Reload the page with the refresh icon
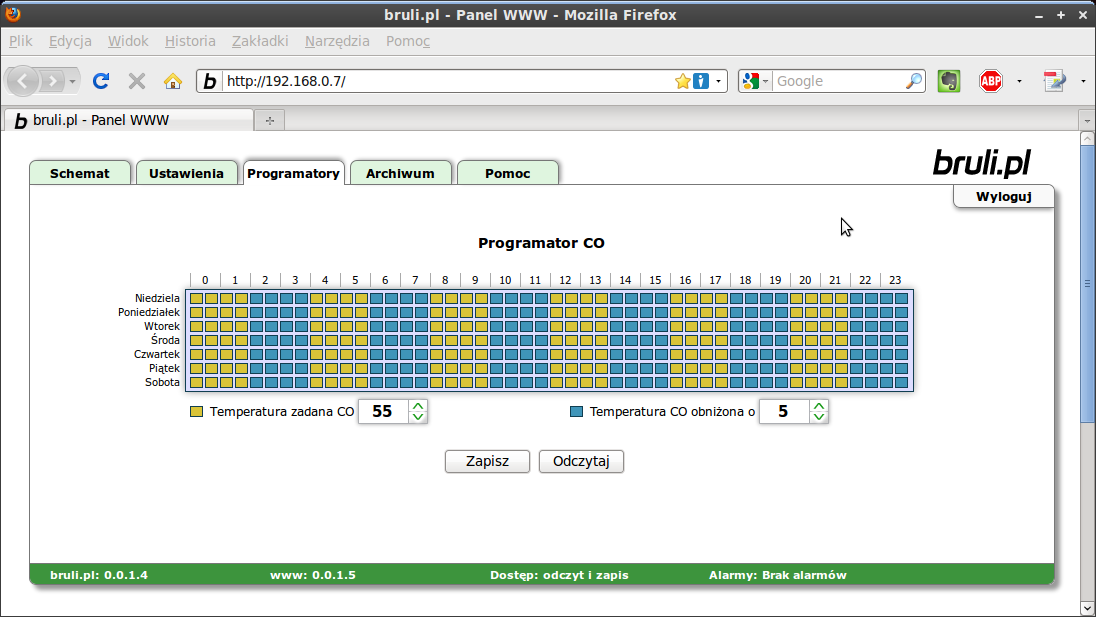Viewport: 1096px width, 617px height. (x=101, y=81)
